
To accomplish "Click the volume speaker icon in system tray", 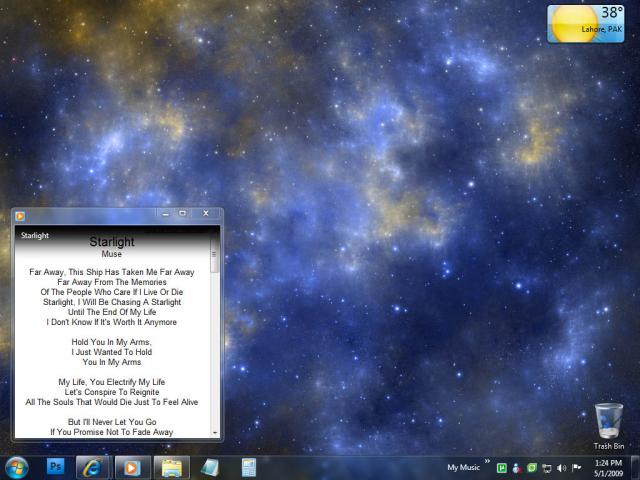I will coord(562,468).
